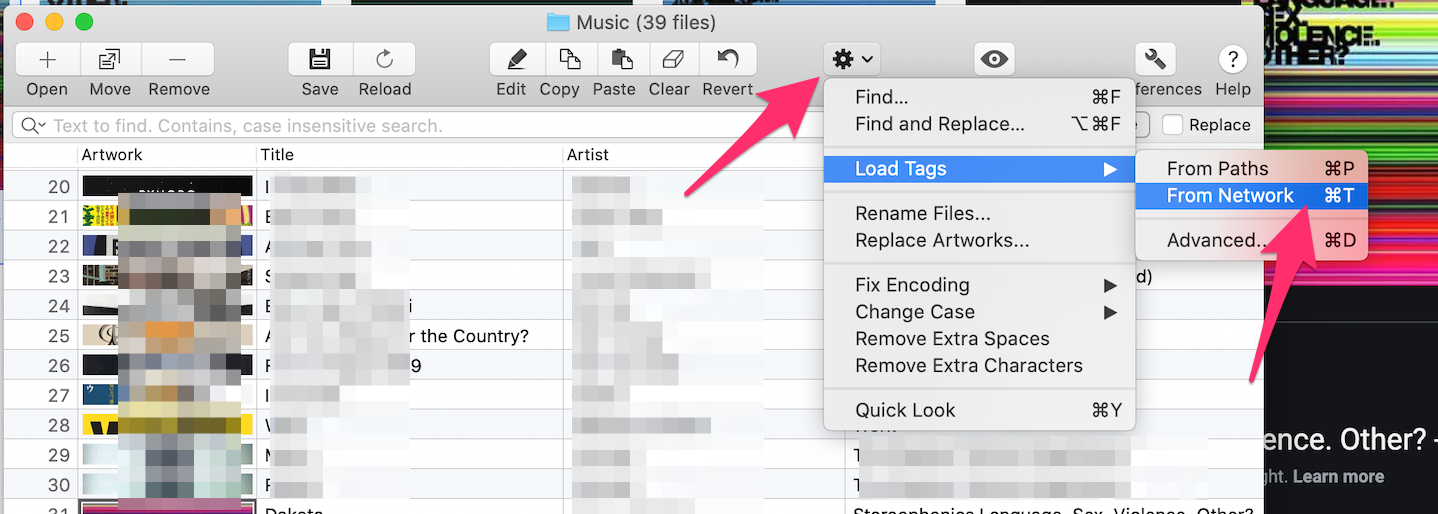1438x514 pixels.
Task: Save changes with the floppy disk icon
Action: pos(320,60)
